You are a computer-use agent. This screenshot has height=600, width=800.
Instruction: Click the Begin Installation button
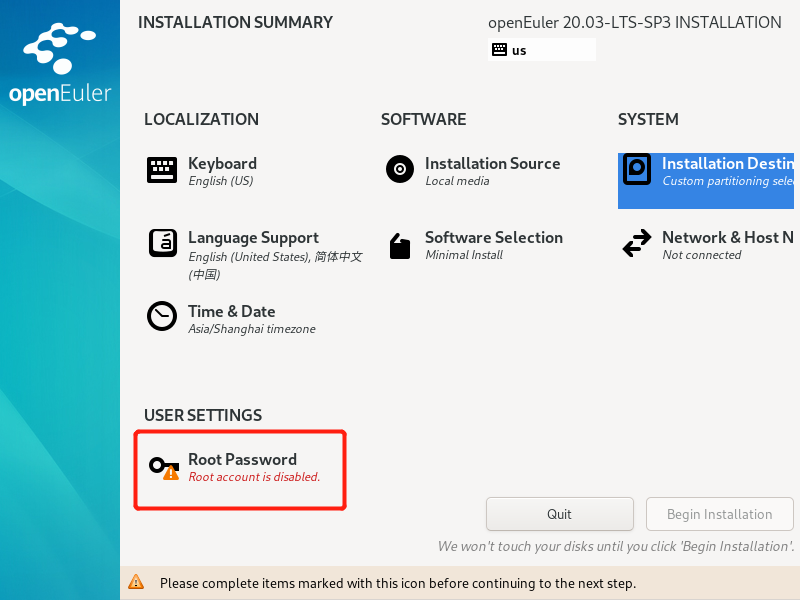[x=719, y=514]
